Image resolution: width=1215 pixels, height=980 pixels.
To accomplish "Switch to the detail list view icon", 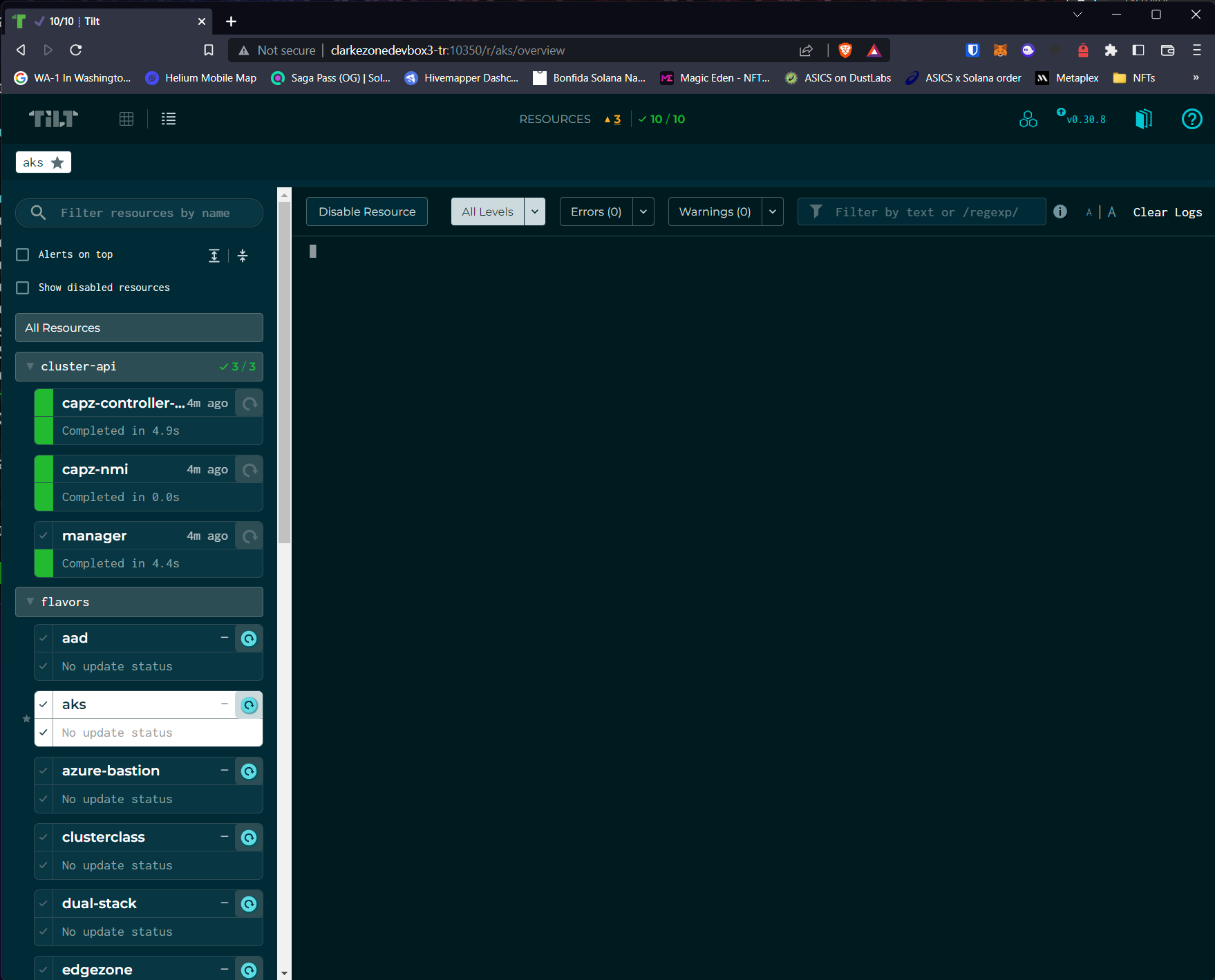I will [169, 119].
